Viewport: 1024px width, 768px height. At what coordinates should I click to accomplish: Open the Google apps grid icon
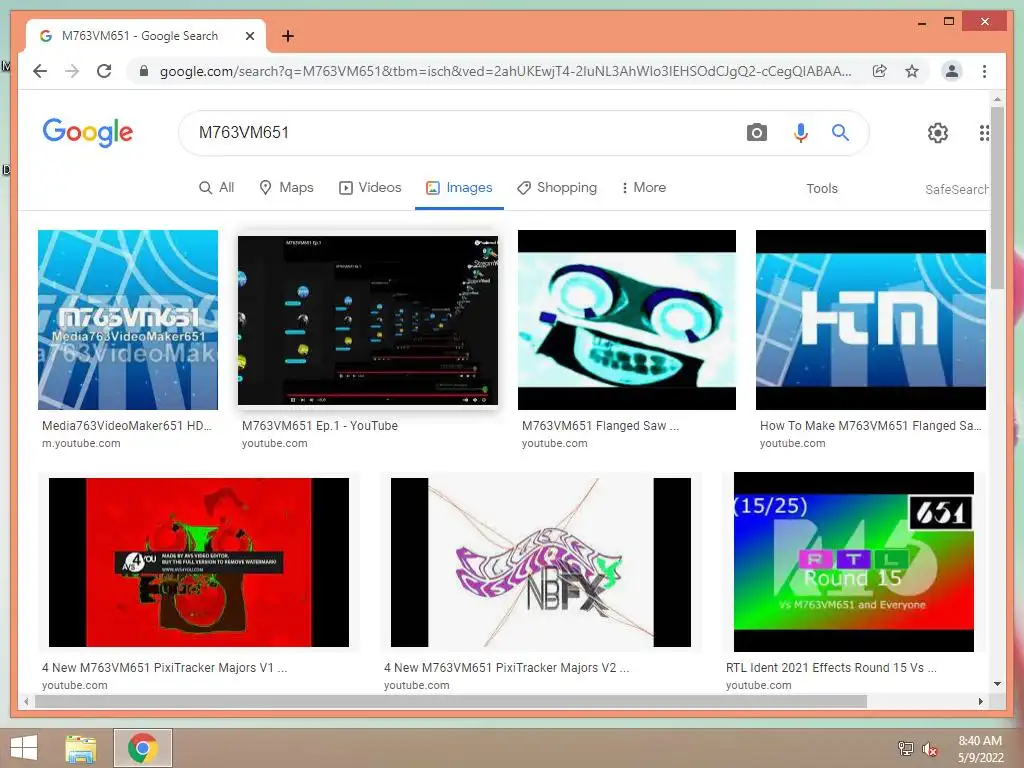(x=984, y=133)
